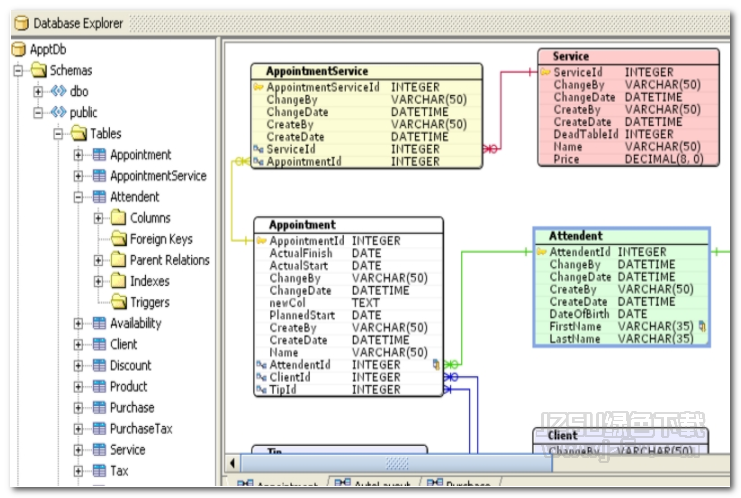Click the Columns folder icon under Attendent

click(x=119, y=218)
